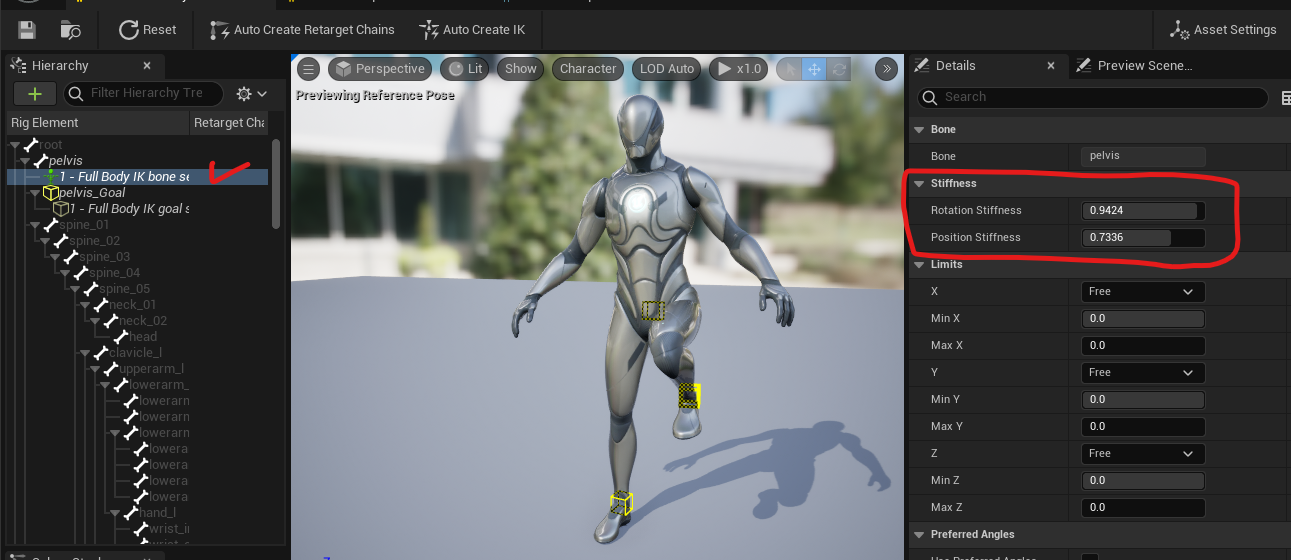Viewport: 1291px width, 560px height.
Task: Select the root bone in hierarchy
Action: point(50,145)
